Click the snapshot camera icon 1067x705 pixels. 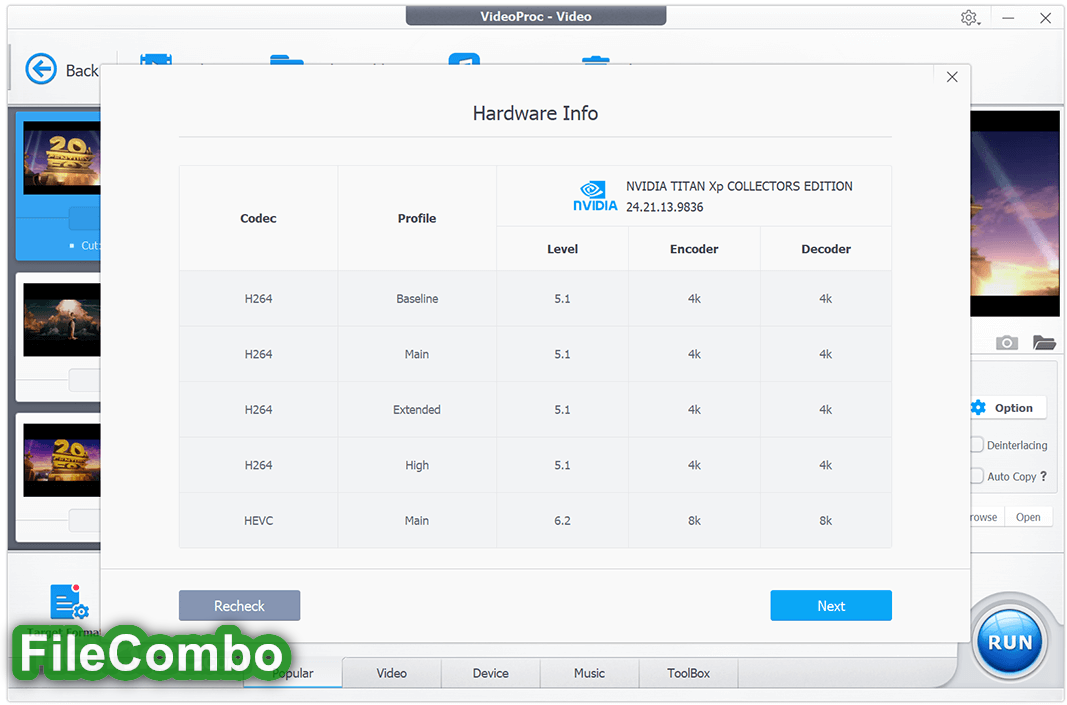[x=1006, y=342]
